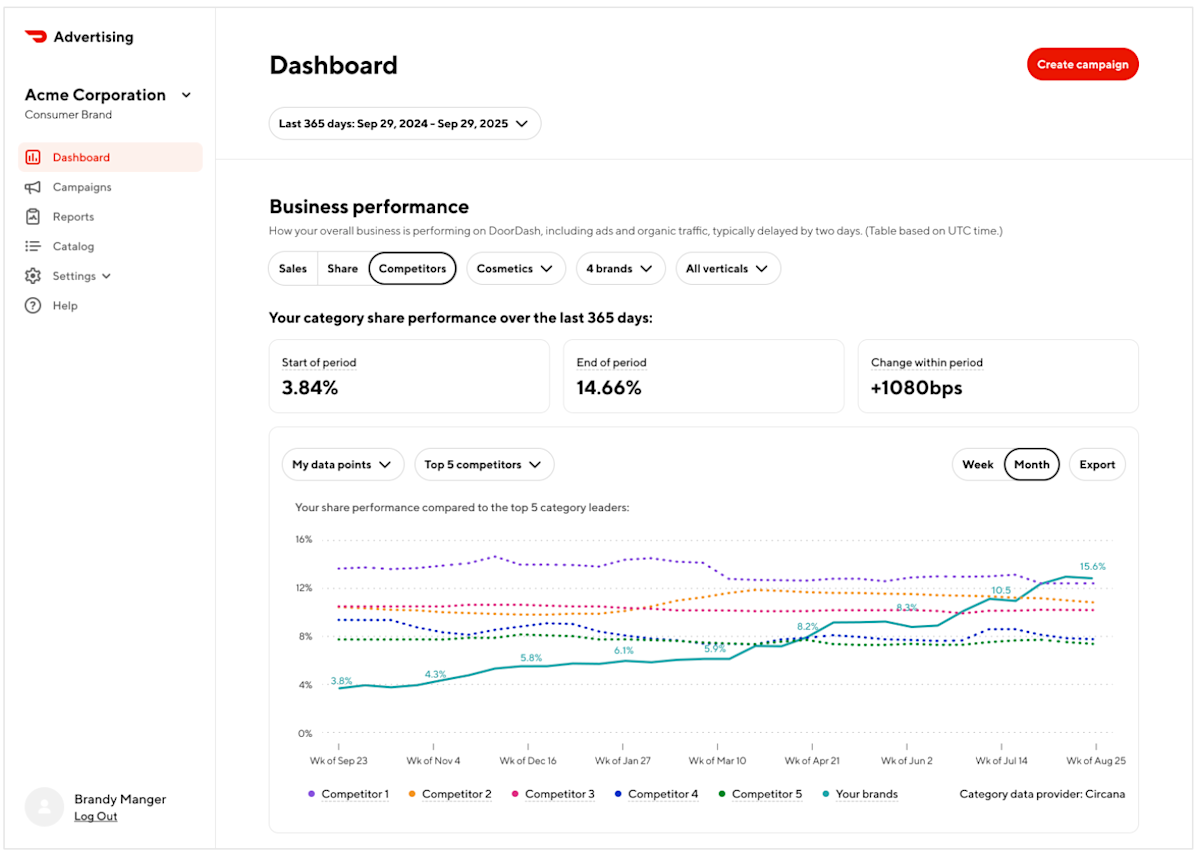Toggle Competitor 3 series in legend
1200x857 pixels.
(560, 793)
